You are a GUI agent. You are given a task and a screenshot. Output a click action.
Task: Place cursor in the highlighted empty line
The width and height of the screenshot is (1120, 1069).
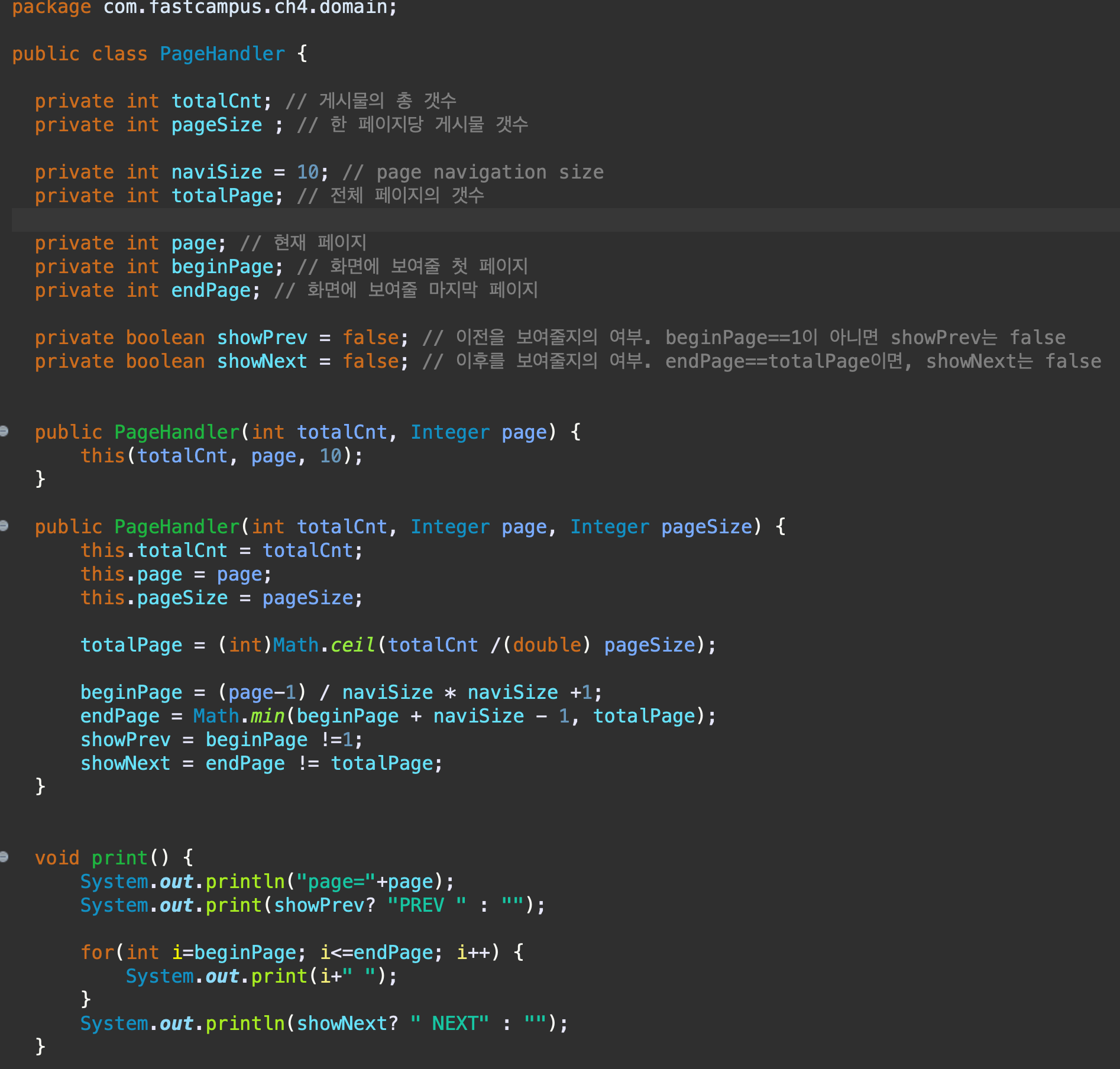tap(566, 219)
